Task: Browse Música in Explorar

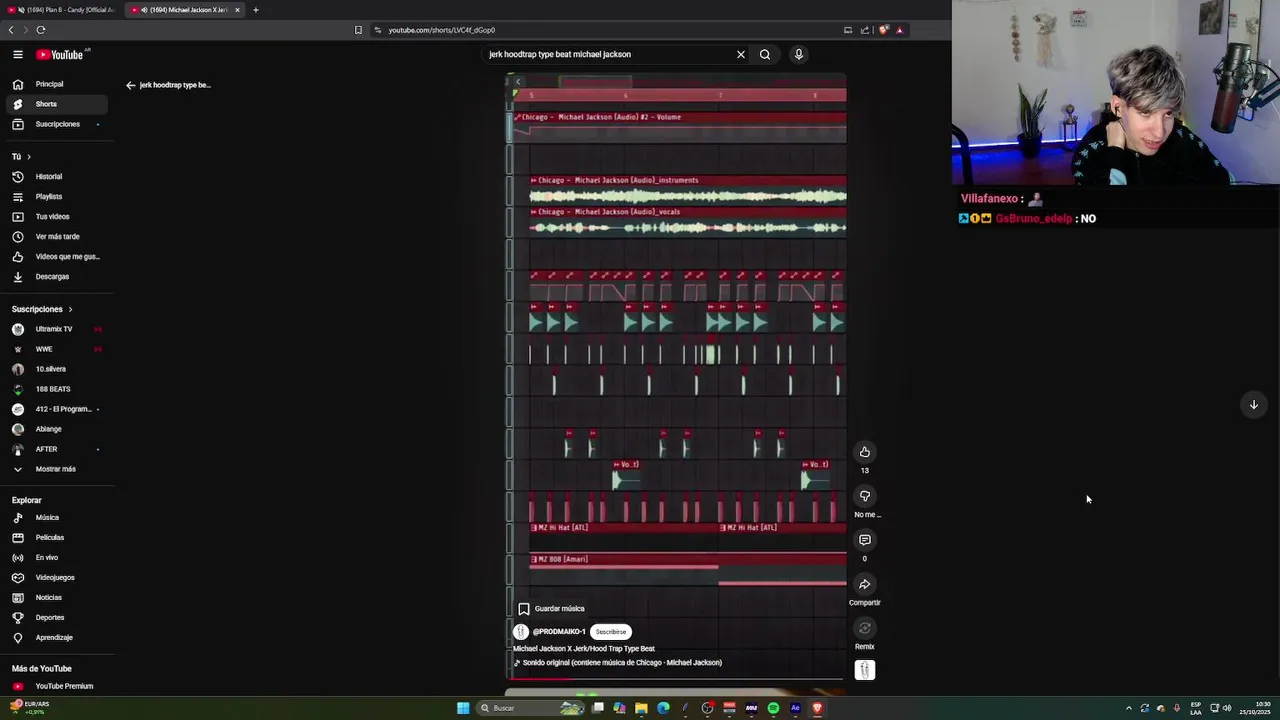Action: click(x=55, y=518)
